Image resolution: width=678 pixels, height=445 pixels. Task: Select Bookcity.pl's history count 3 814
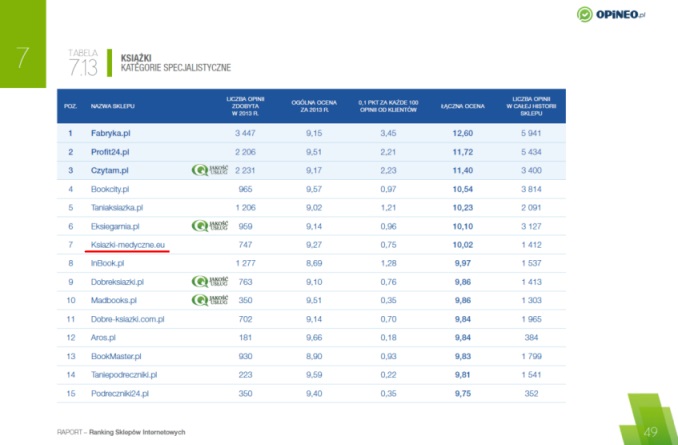coord(531,189)
